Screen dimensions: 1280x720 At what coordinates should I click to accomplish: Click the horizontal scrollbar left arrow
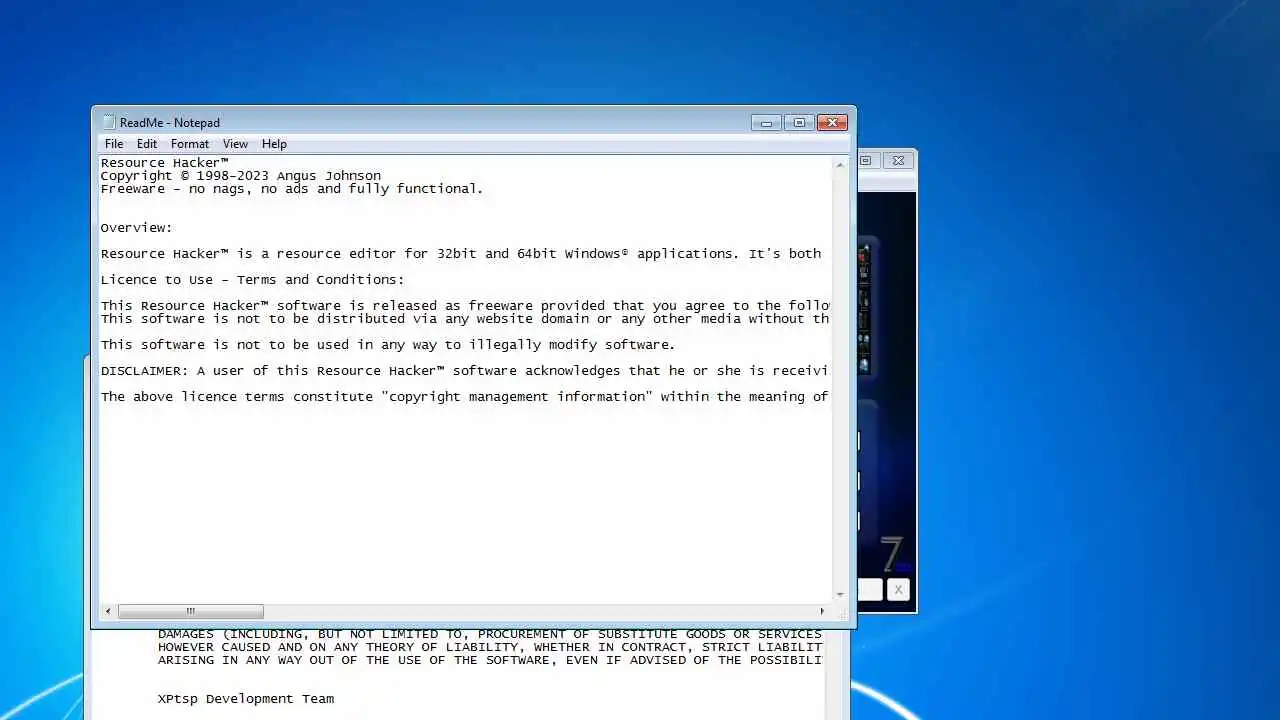[108, 611]
